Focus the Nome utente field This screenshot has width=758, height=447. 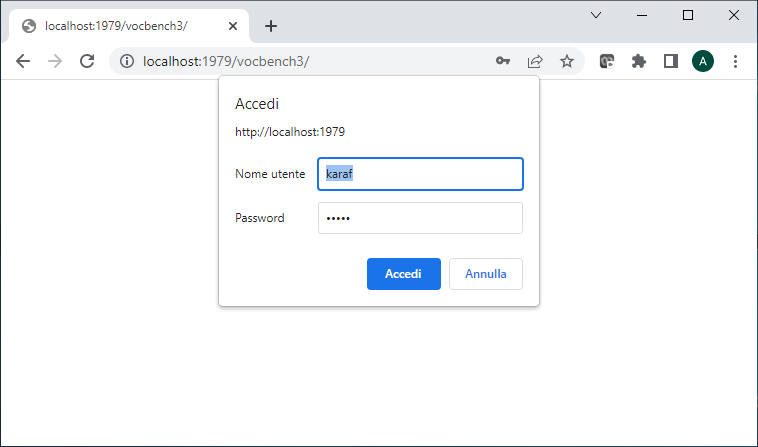pyautogui.click(x=420, y=174)
